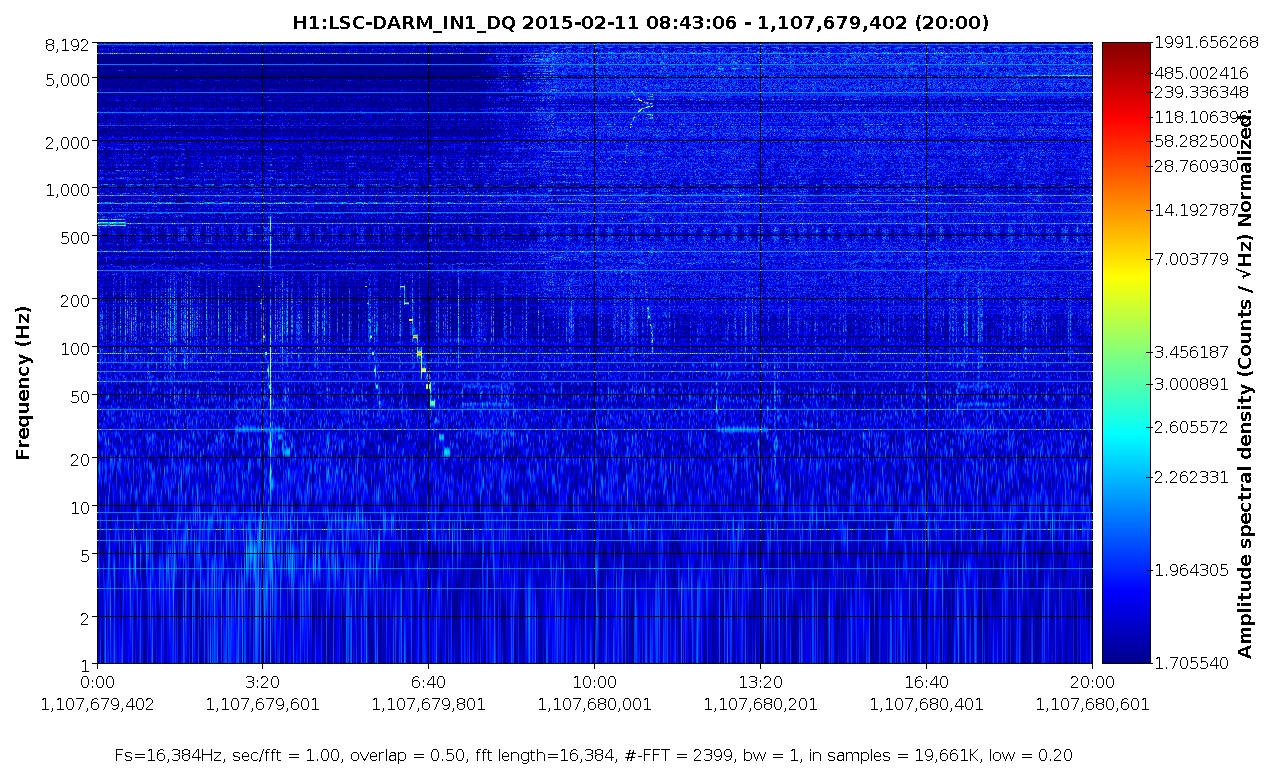This screenshot has width=1280, height=768.
Task: Click GPS time 1,107,680,601 below 20:00
Action: (1092, 704)
